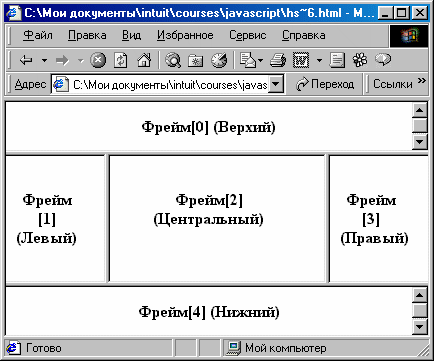This screenshot has height=362, width=435.
Task: Click the Print toolbar icon
Action: [x=278, y=61]
